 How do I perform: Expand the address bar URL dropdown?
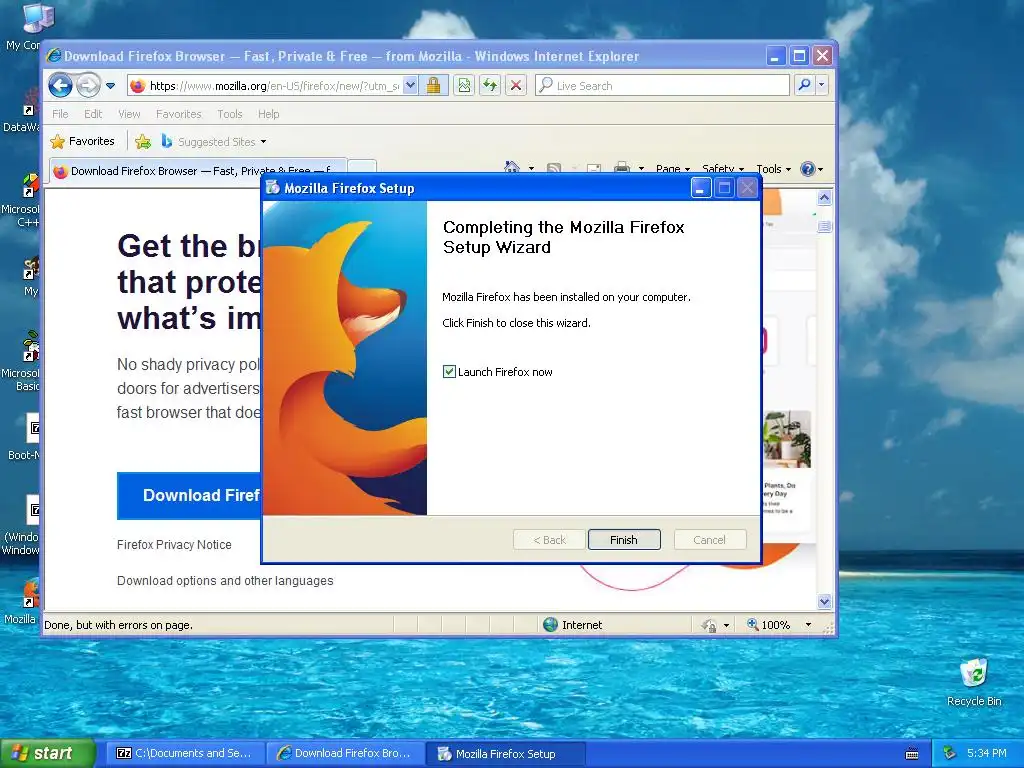[x=410, y=86]
